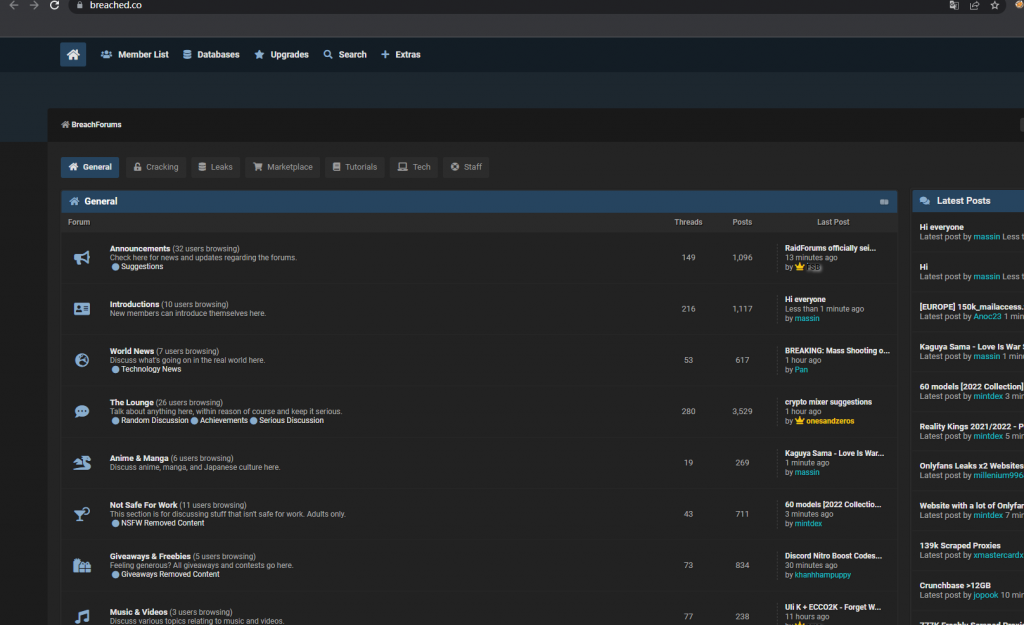Open the Databases navigation link

[x=211, y=55]
